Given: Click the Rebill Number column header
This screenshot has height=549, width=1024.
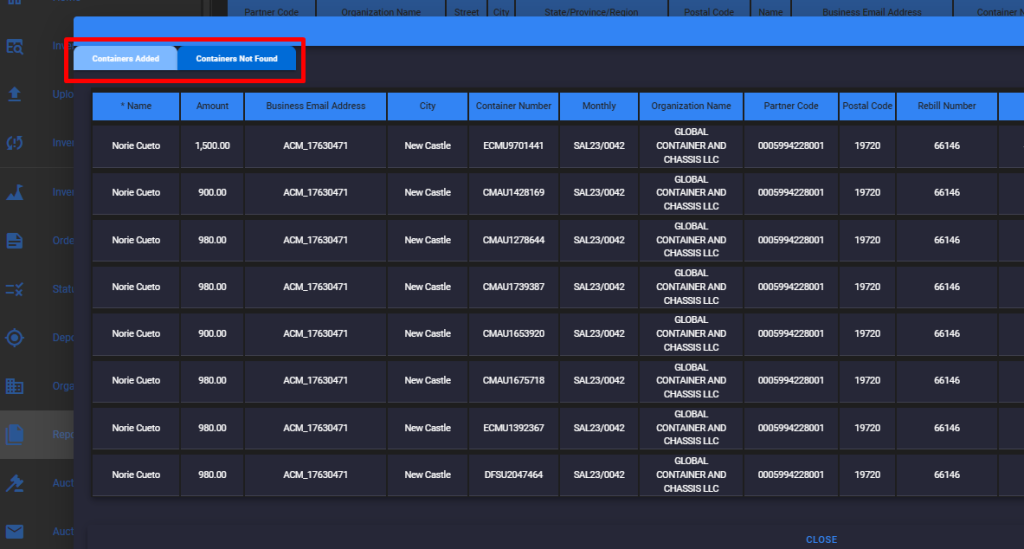Looking at the screenshot, I should pyautogui.click(x=946, y=106).
